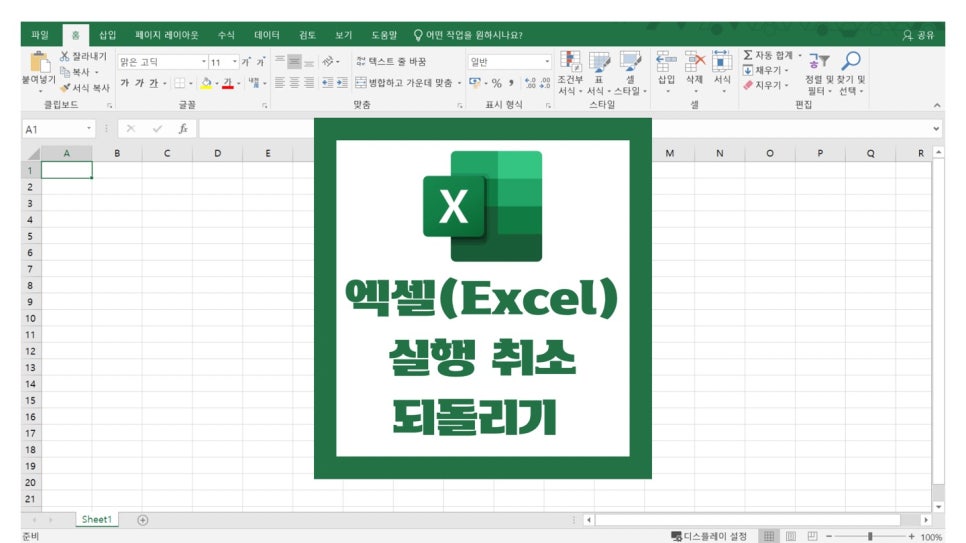Add a new sheet with plus icon
966x543 pixels.
(142, 520)
